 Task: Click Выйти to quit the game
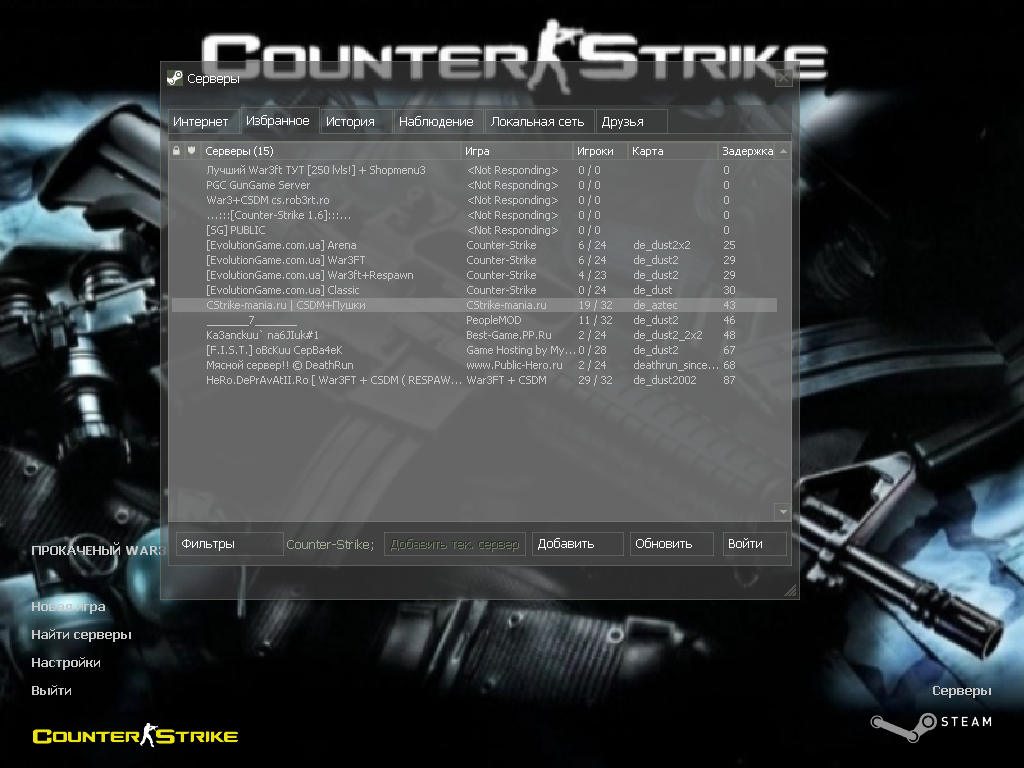(x=51, y=691)
